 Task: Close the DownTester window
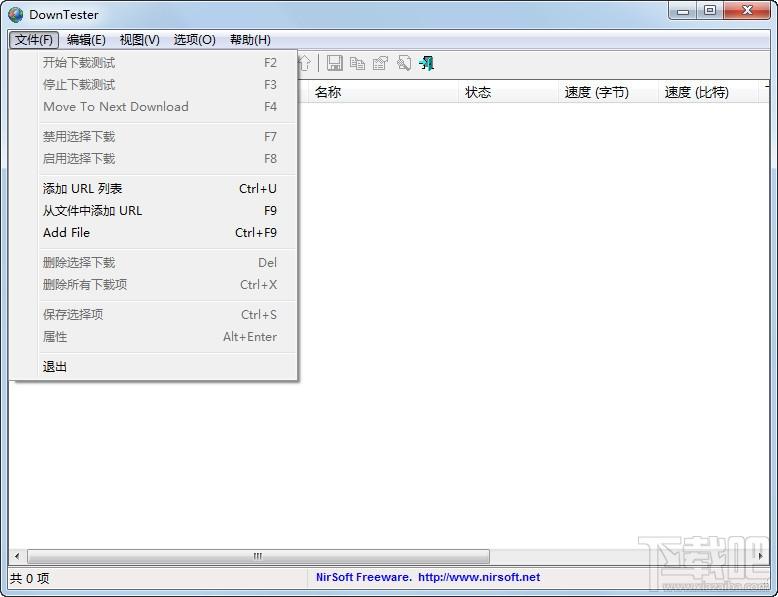[x=747, y=11]
